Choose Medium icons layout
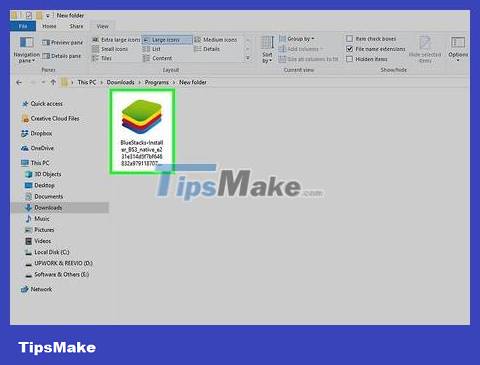Viewport: 480px width, 365px height. [x=215, y=40]
